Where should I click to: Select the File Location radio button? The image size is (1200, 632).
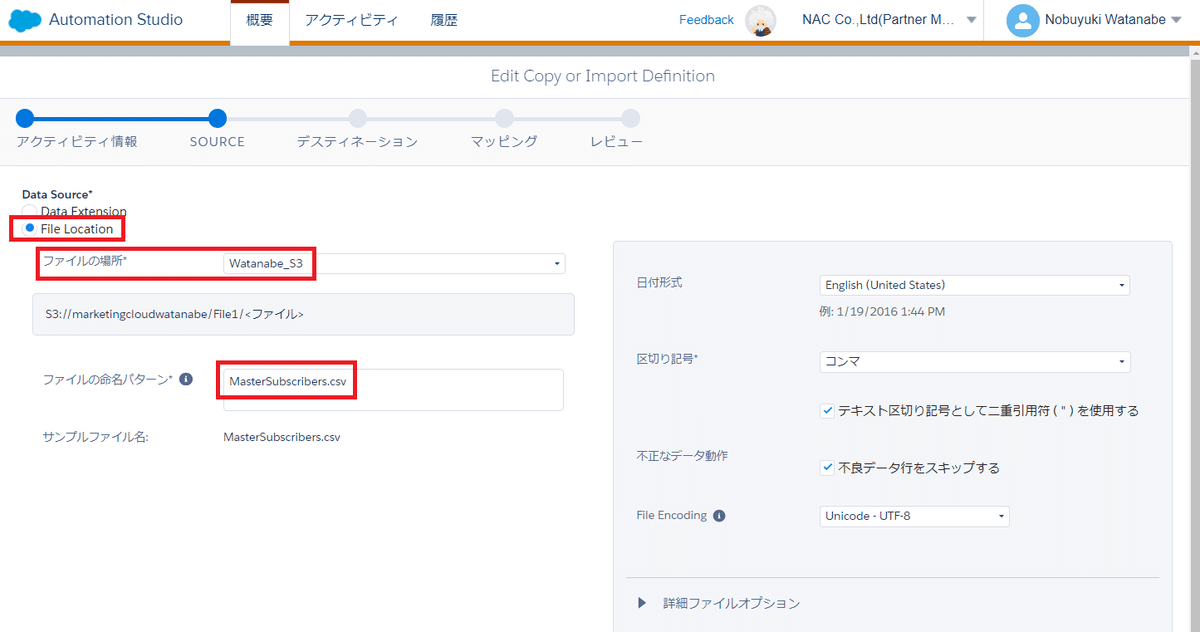tap(30, 229)
